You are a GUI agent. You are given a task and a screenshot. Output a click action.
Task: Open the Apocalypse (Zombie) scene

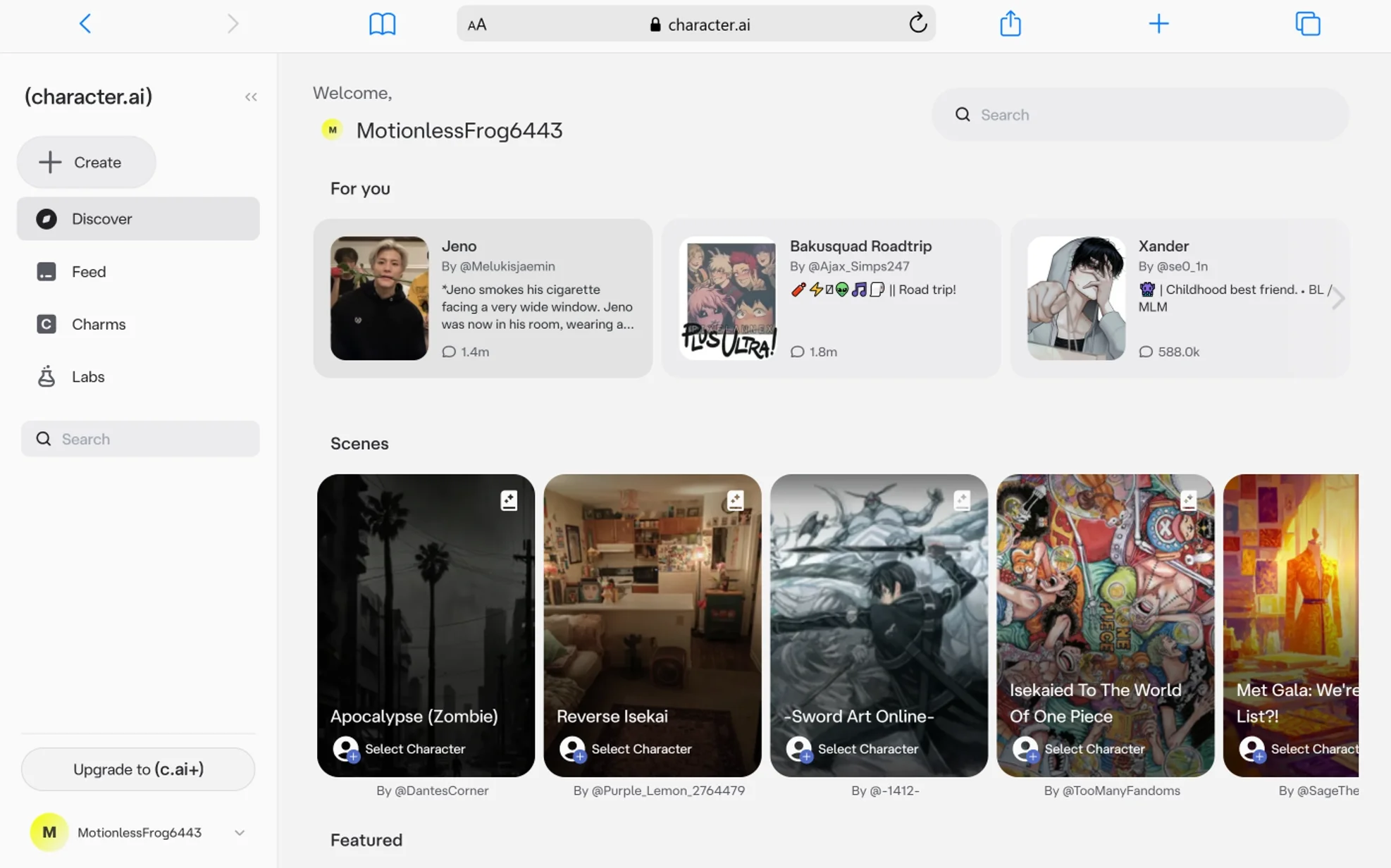[426, 626]
